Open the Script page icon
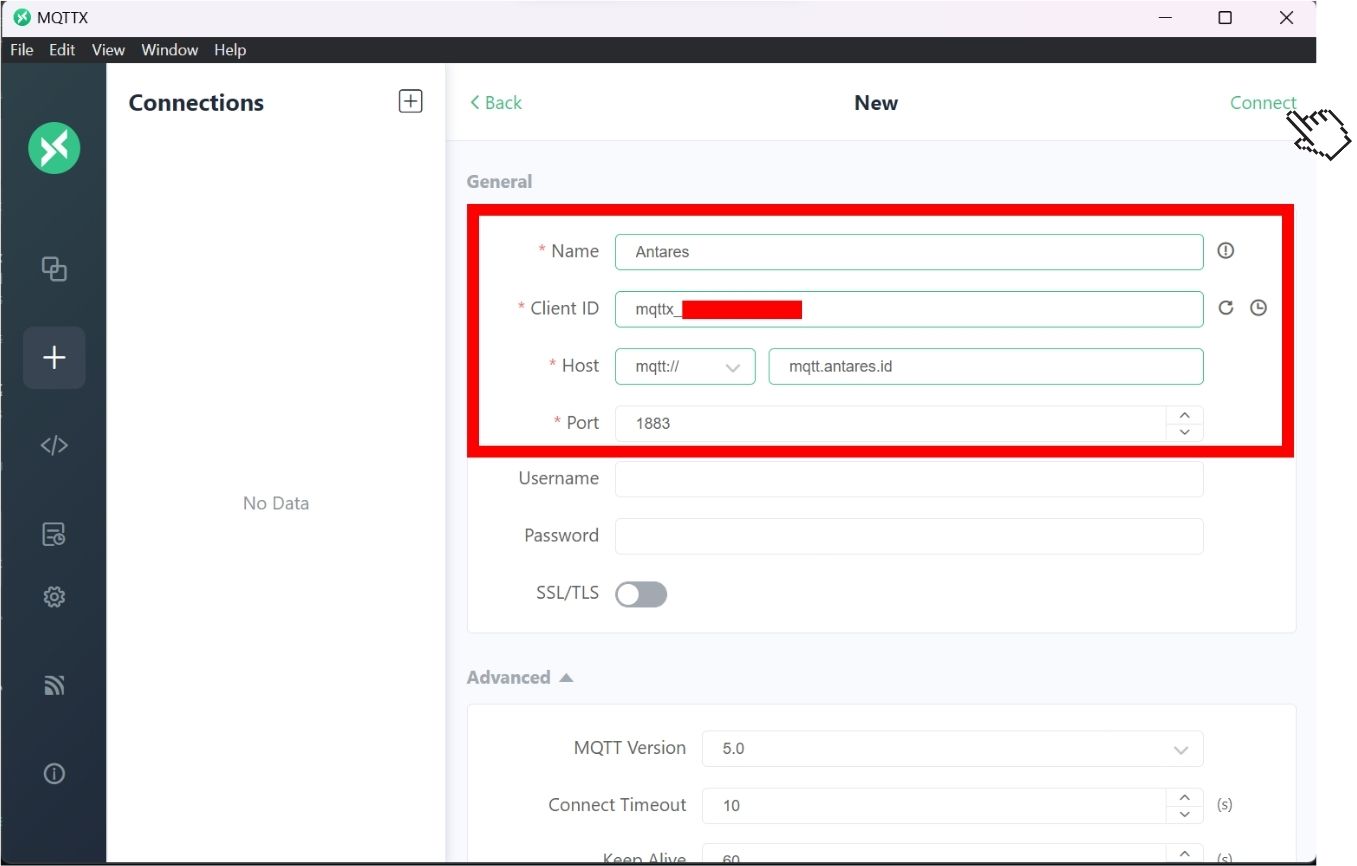The width and height of the screenshot is (1357, 866). (x=54, y=446)
